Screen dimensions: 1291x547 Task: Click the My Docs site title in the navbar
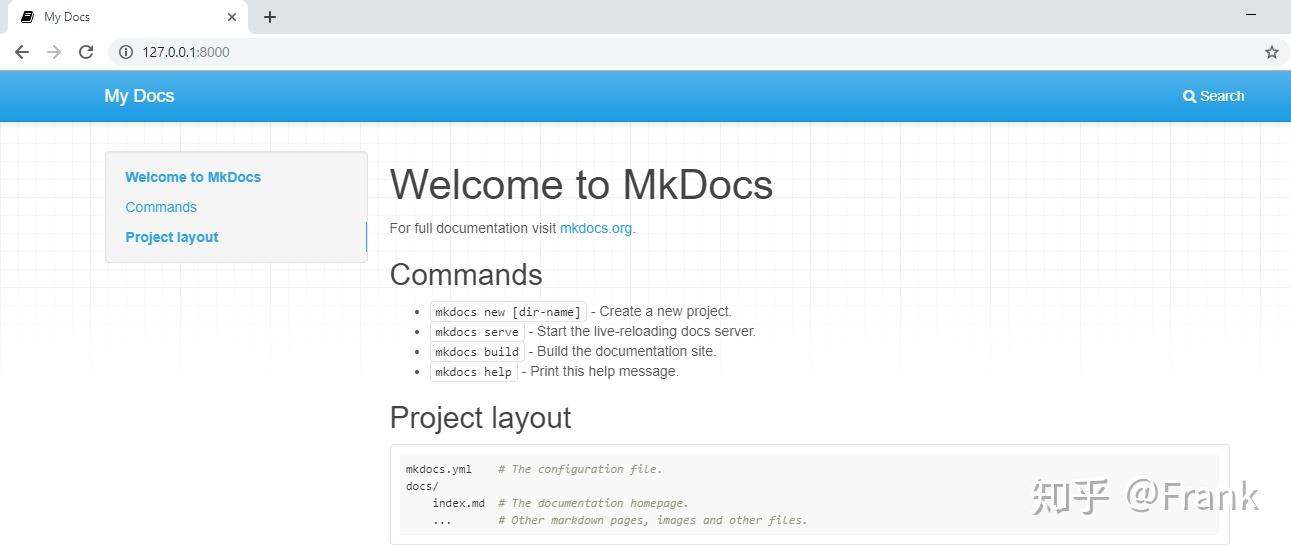tap(139, 96)
